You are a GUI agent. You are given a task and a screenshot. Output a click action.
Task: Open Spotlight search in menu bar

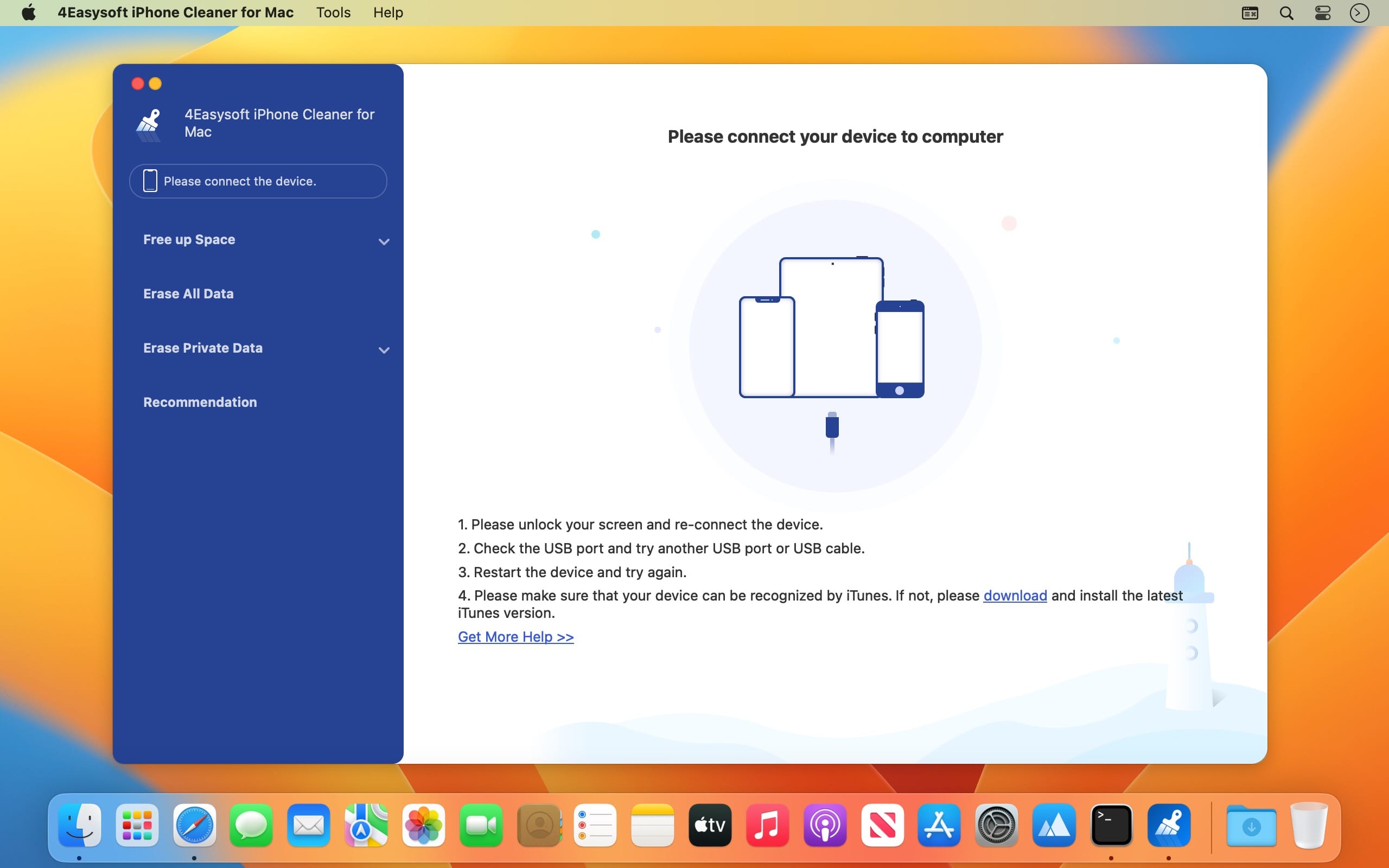1286,12
